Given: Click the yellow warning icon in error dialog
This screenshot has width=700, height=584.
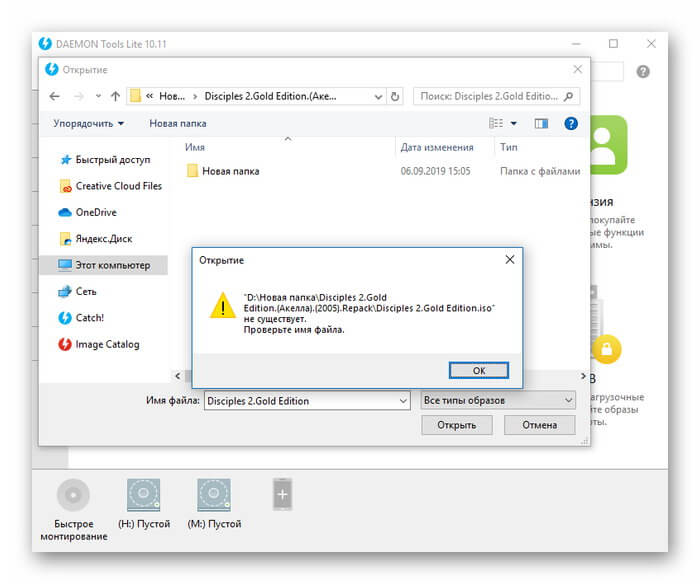Looking at the screenshot, I should click(x=222, y=305).
